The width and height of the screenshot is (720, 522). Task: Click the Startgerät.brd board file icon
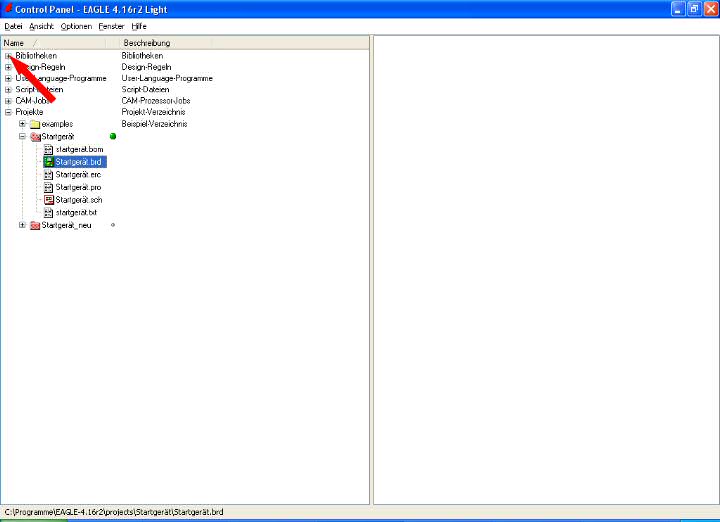(x=48, y=161)
